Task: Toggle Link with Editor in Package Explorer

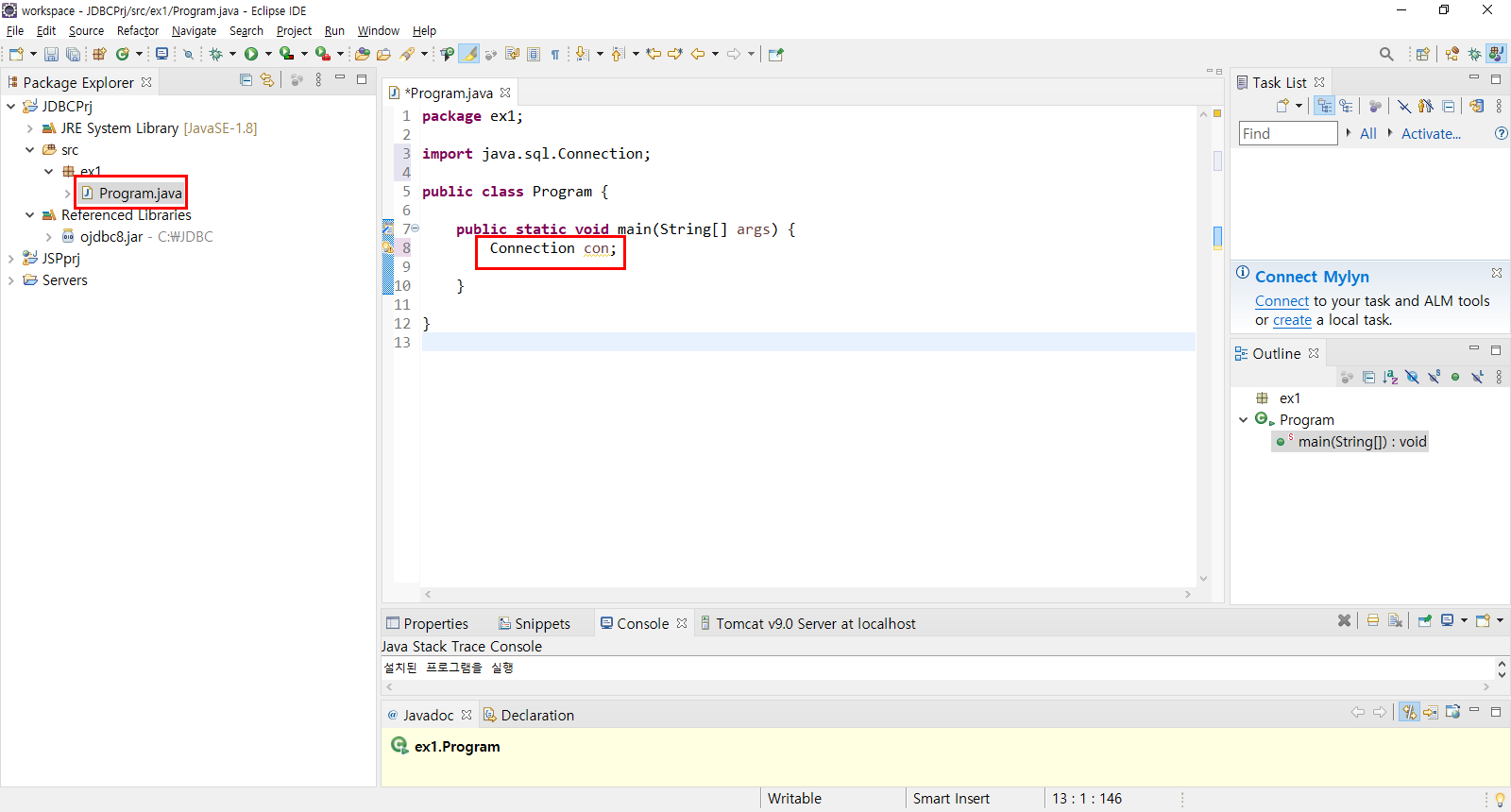Action: (267, 80)
